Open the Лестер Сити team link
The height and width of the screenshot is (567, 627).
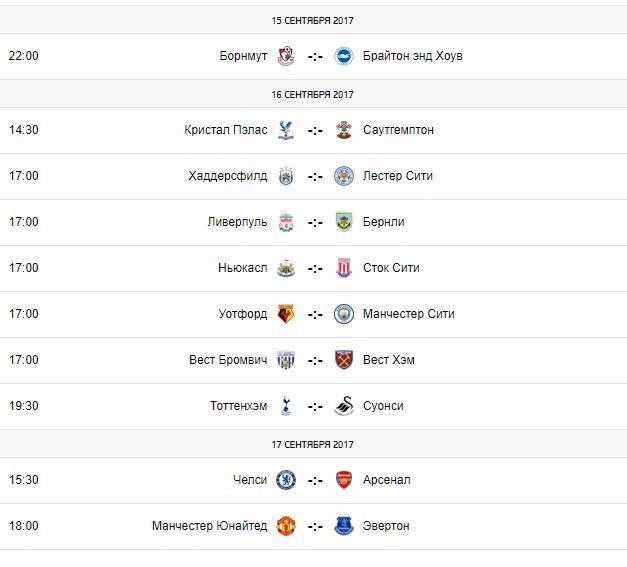click(x=398, y=176)
